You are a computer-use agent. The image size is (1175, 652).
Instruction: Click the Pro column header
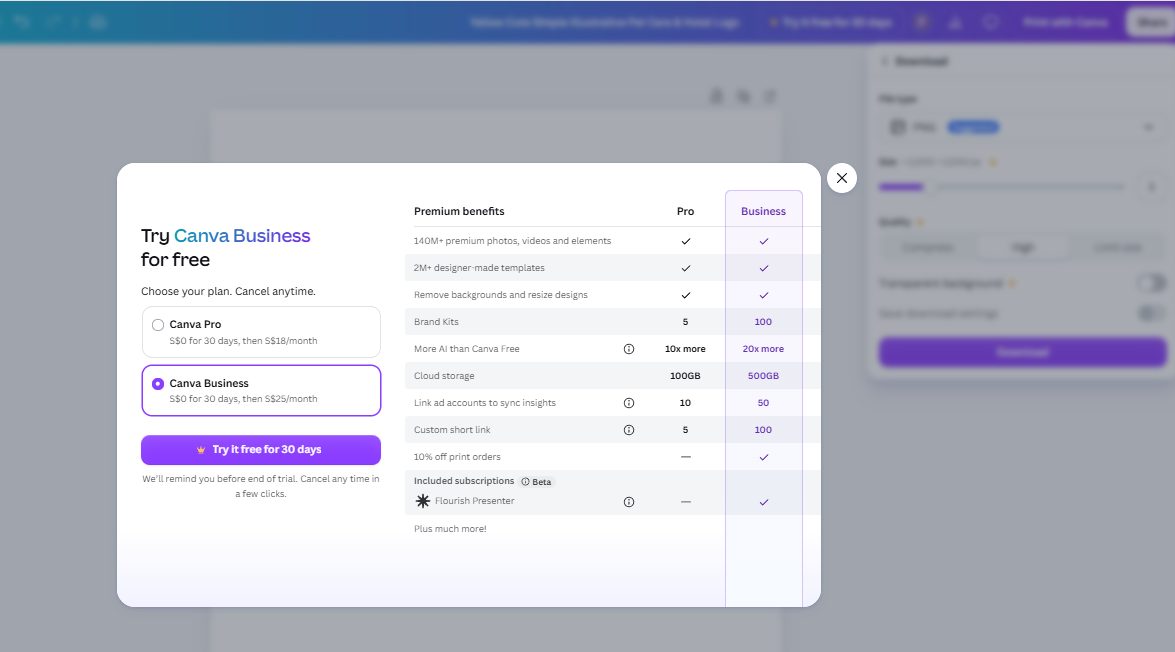[685, 211]
